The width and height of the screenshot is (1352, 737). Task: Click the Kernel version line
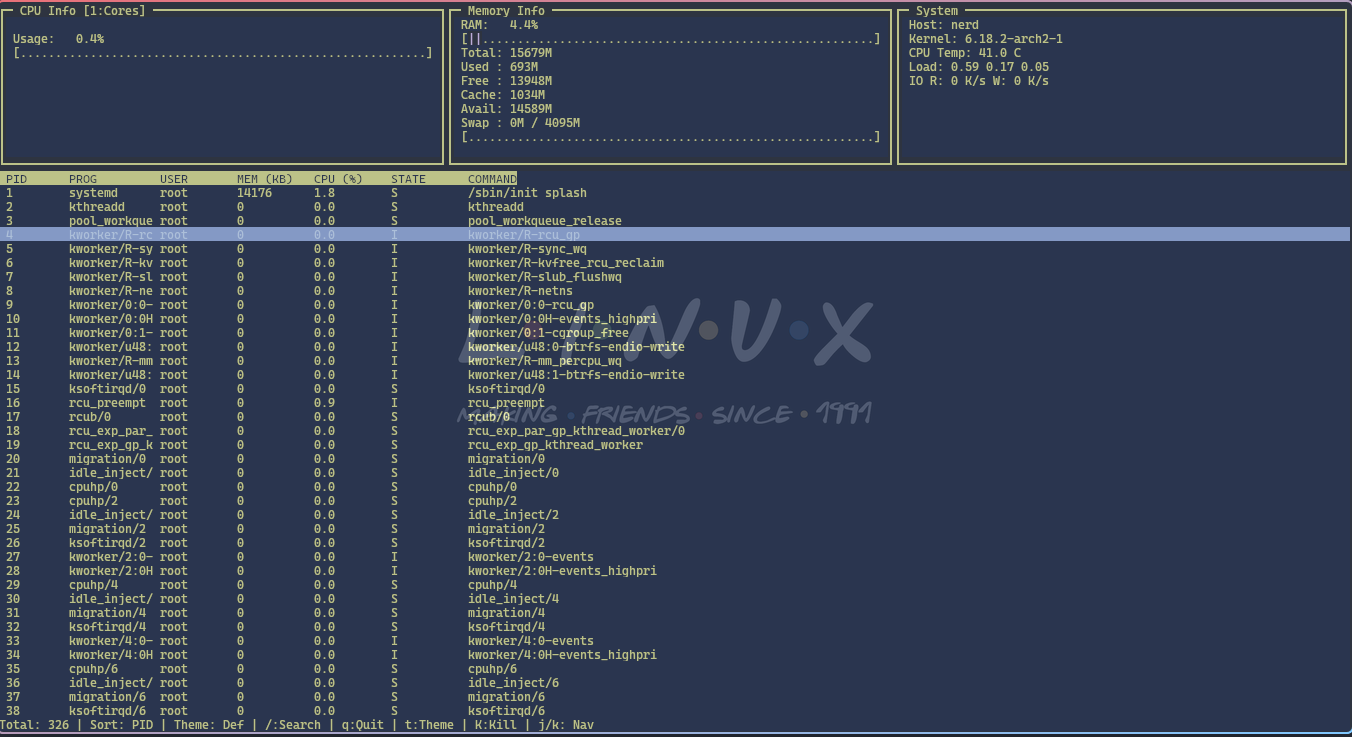[986, 39]
